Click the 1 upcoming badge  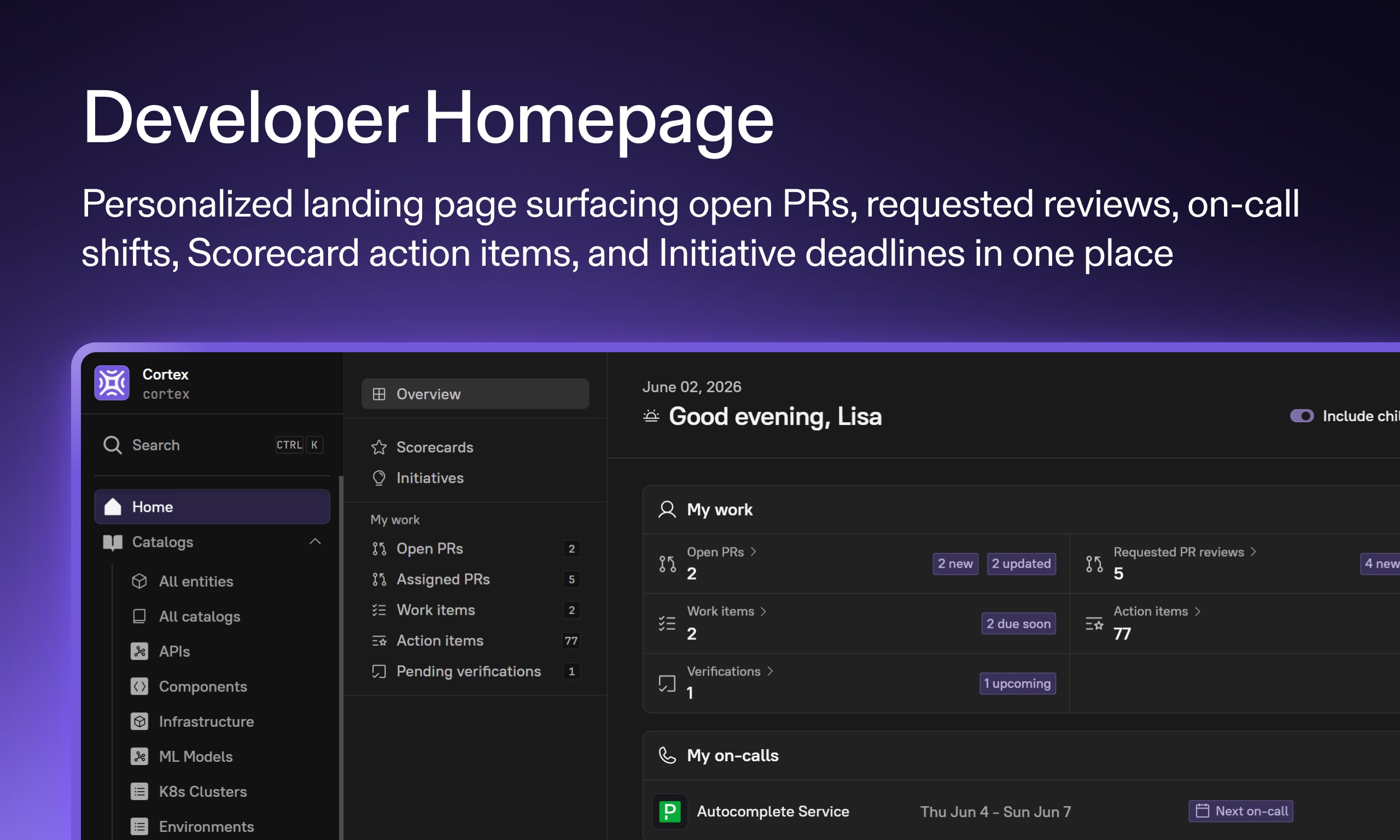tap(1018, 684)
